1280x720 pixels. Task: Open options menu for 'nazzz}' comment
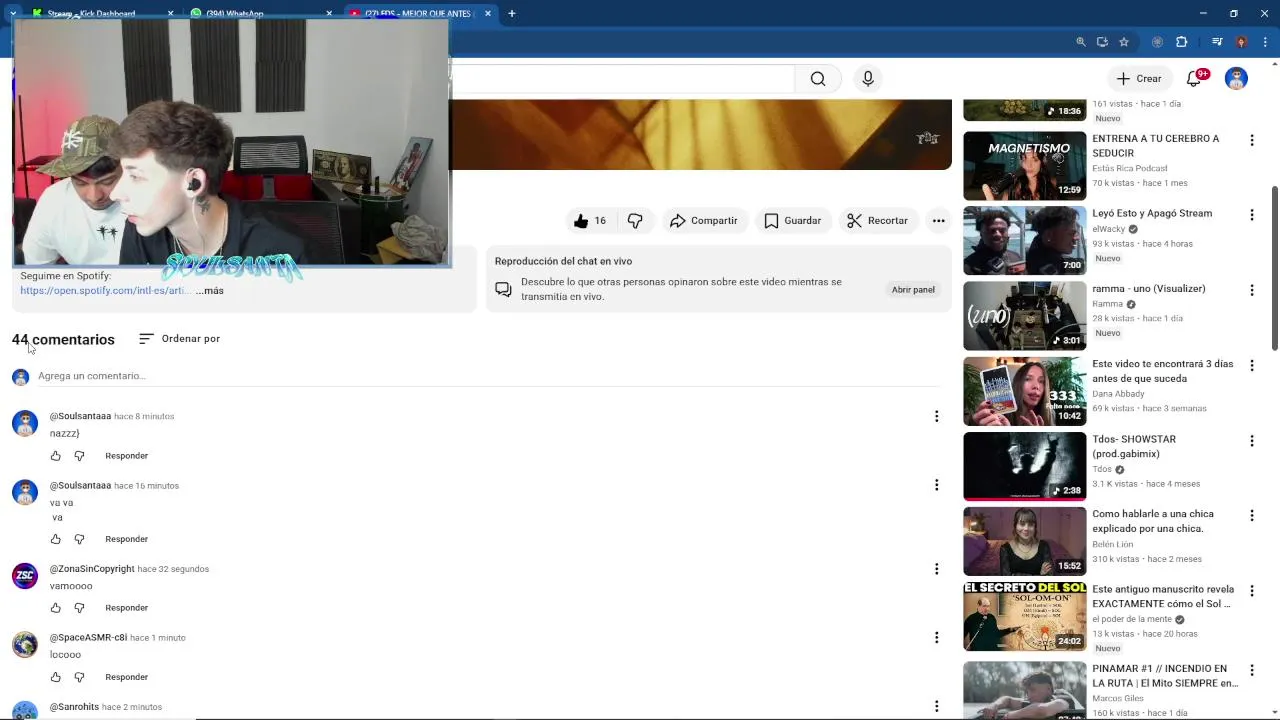coord(936,416)
